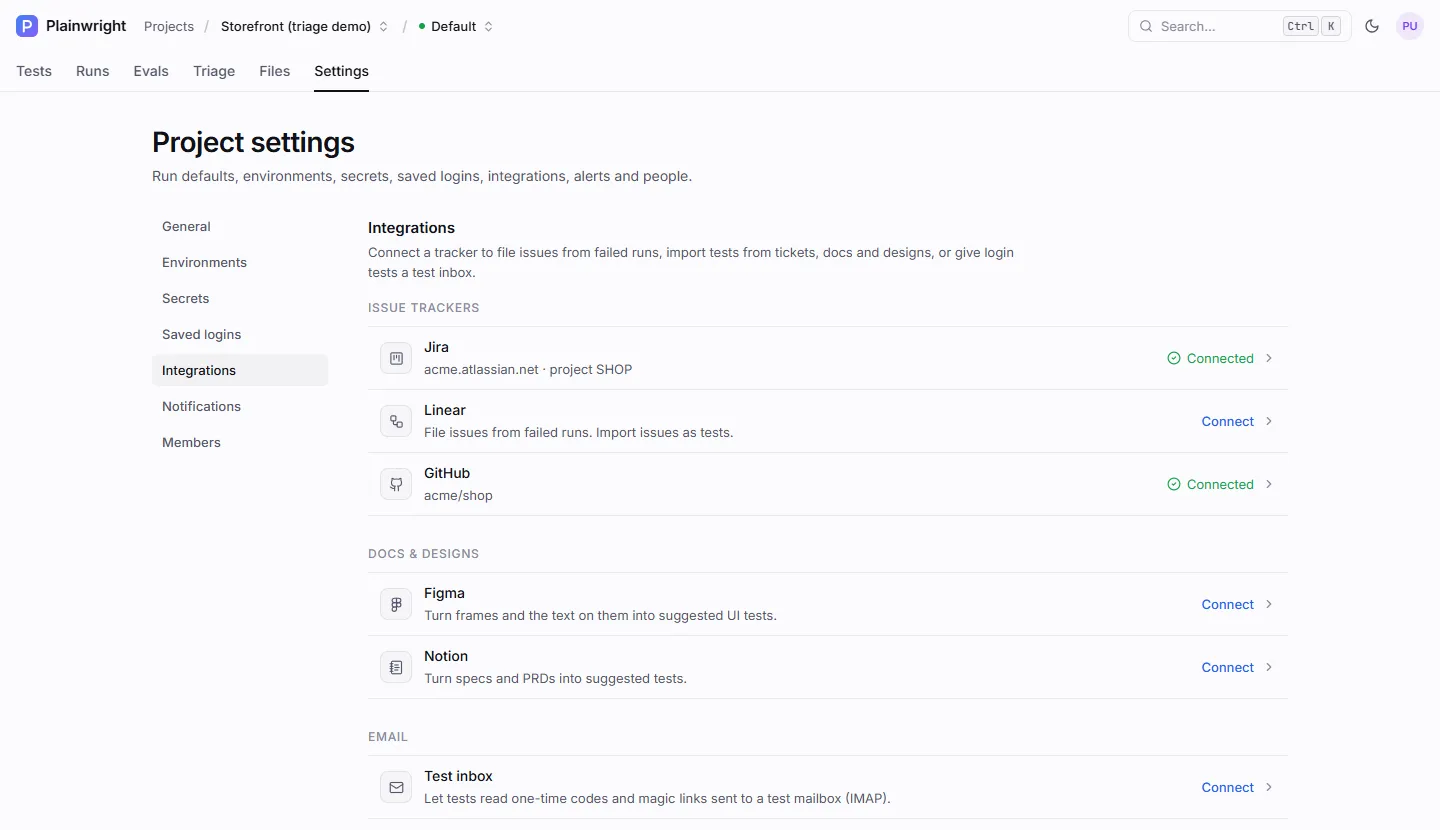Open Members settings in the sidebar
Image resolution: width=1440 pixels, height=830 pixels.
click(240, 442)
